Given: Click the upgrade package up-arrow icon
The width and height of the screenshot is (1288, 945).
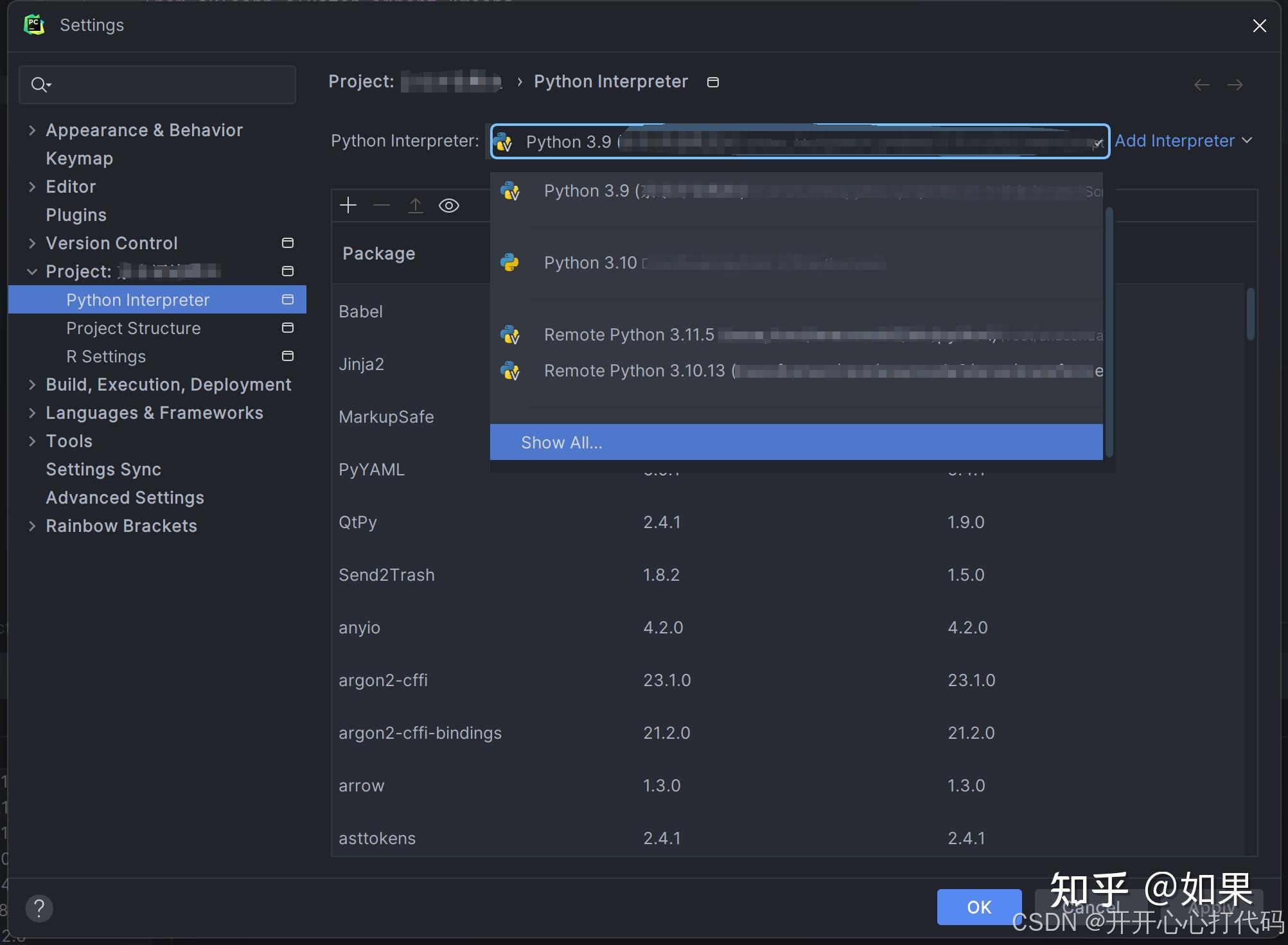Looking at the screenshot, I should point(416,206).
